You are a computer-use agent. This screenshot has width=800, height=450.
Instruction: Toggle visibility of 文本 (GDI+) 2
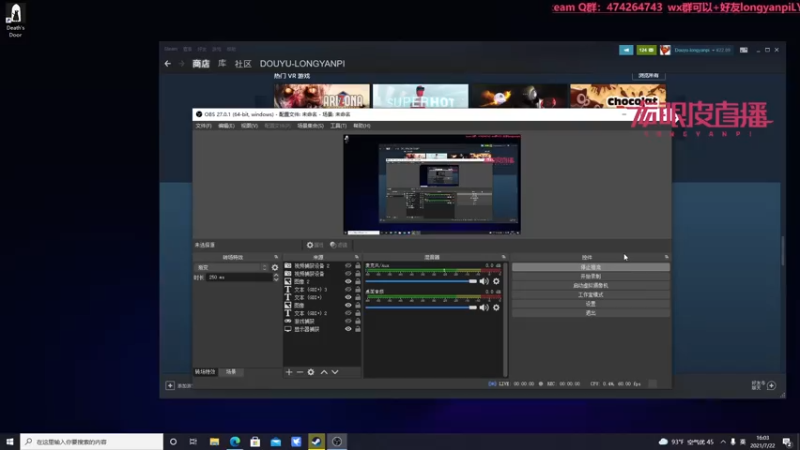(348, 313)
